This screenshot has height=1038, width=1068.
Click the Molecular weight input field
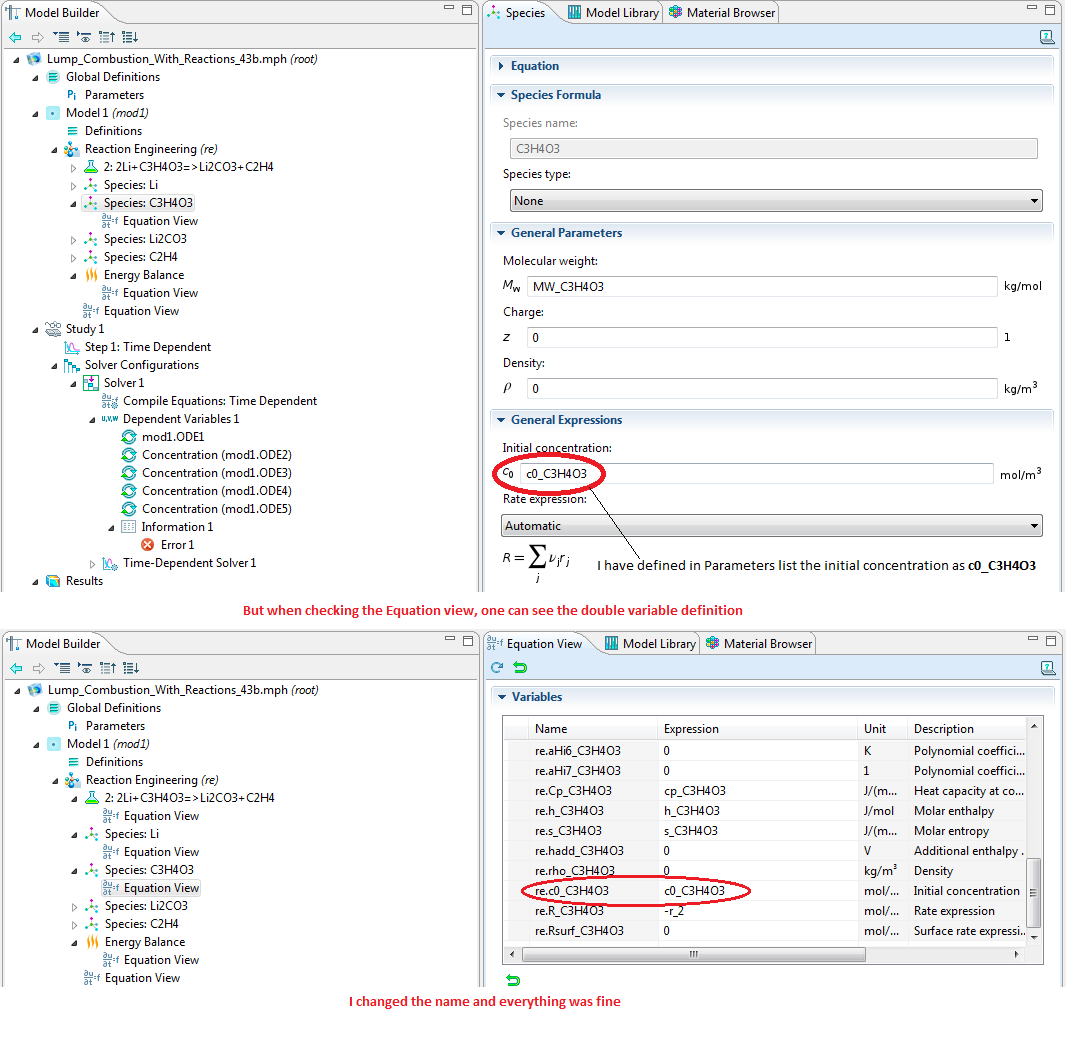[x=761, y=287]
